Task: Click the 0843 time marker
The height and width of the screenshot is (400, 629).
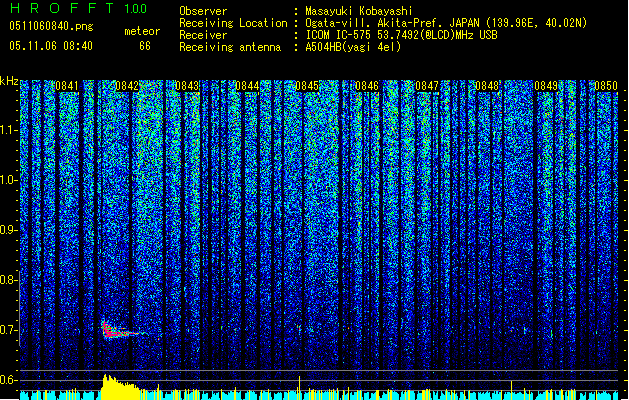Action: pyautogui.click(x=187, y=86)
